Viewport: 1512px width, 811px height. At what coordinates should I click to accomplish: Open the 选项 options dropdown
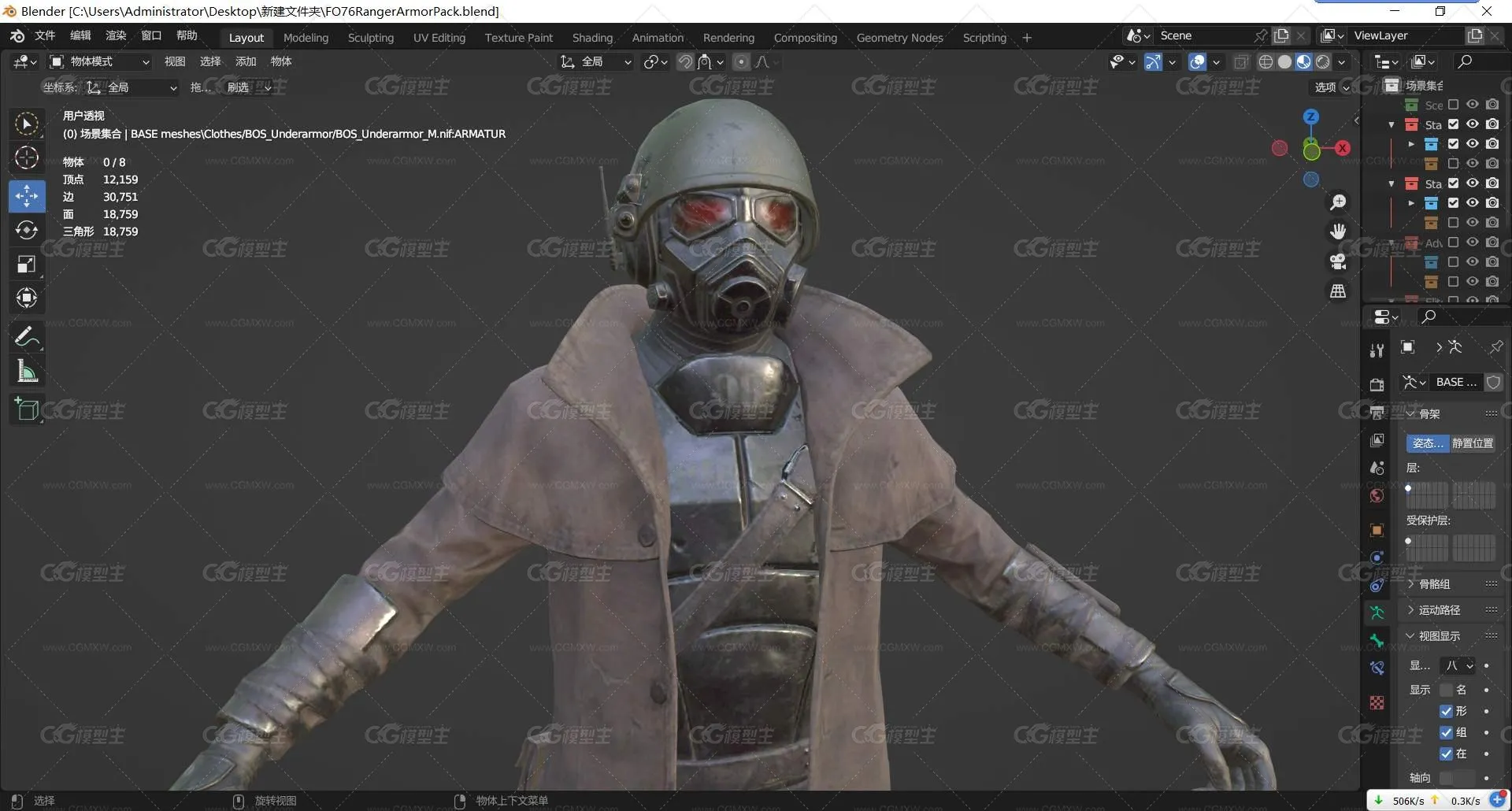click(x=1332, y=87)
